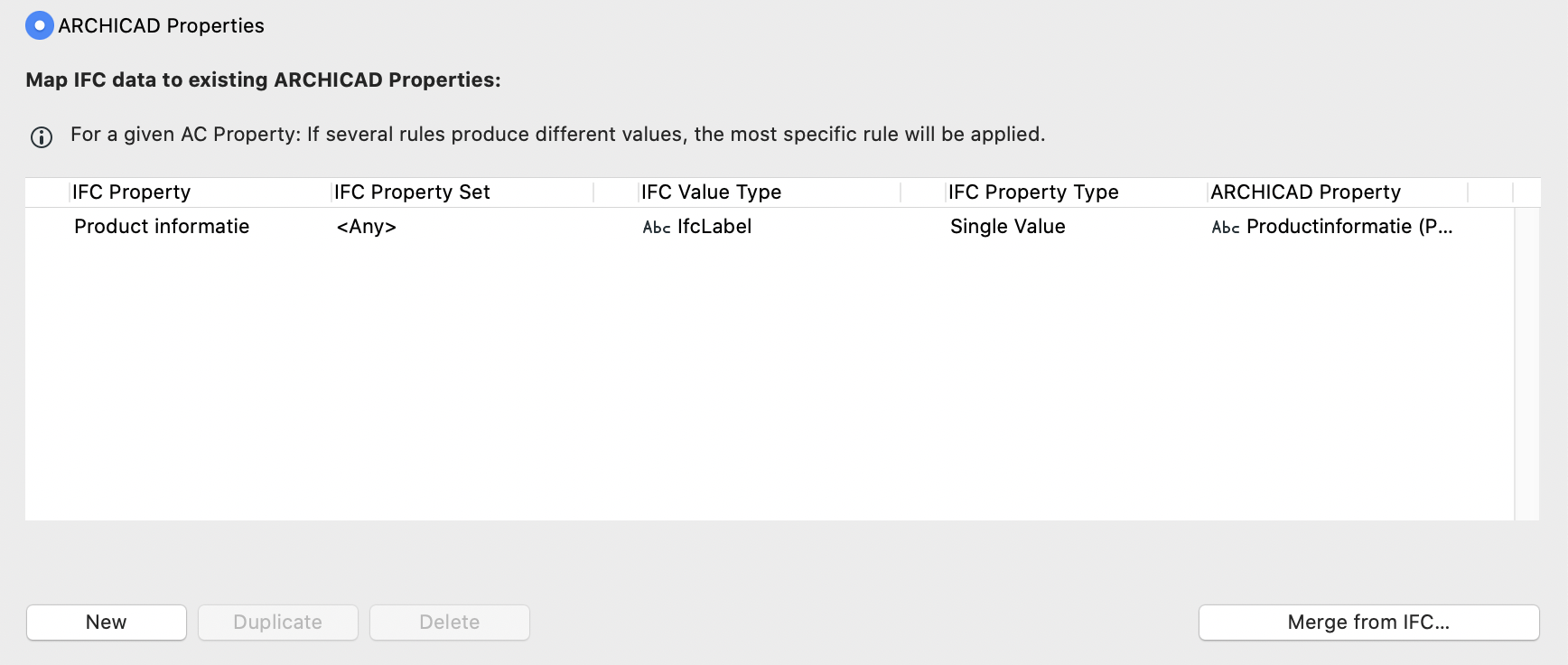Select the Product informatie row cell
The image size is (1568, 665).
pos(162,227)
